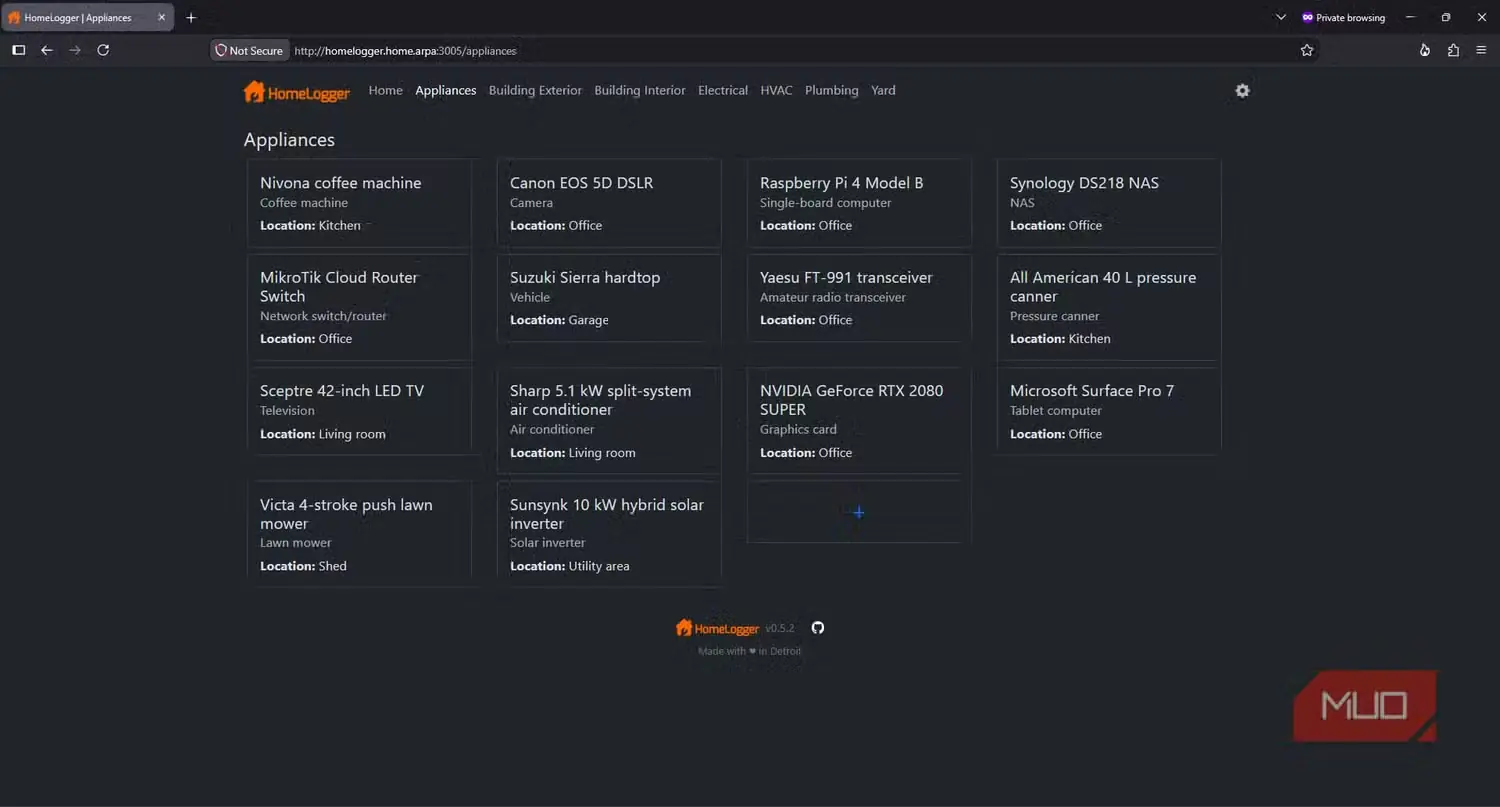Open the browser hamburger menu
This screenshot has height=807, width=1500.
tap(1481, 50)
